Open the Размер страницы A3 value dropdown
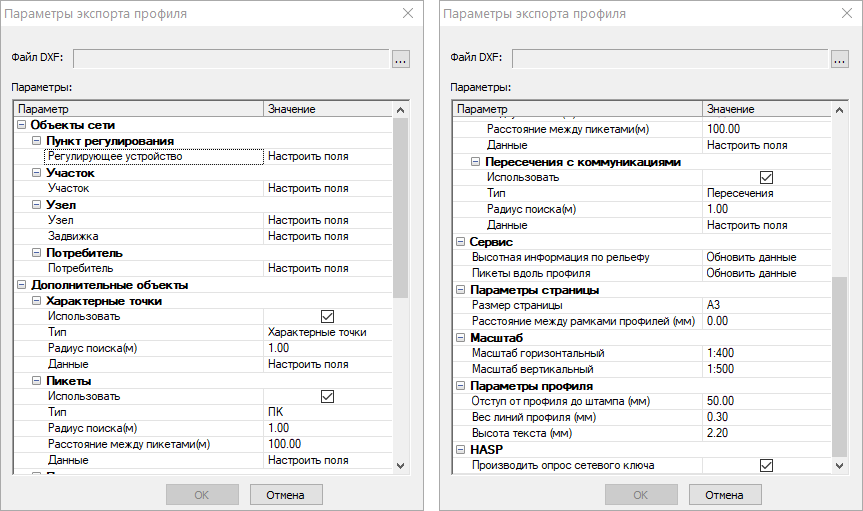This screenshot has height=511, width=863. point(765,305)
